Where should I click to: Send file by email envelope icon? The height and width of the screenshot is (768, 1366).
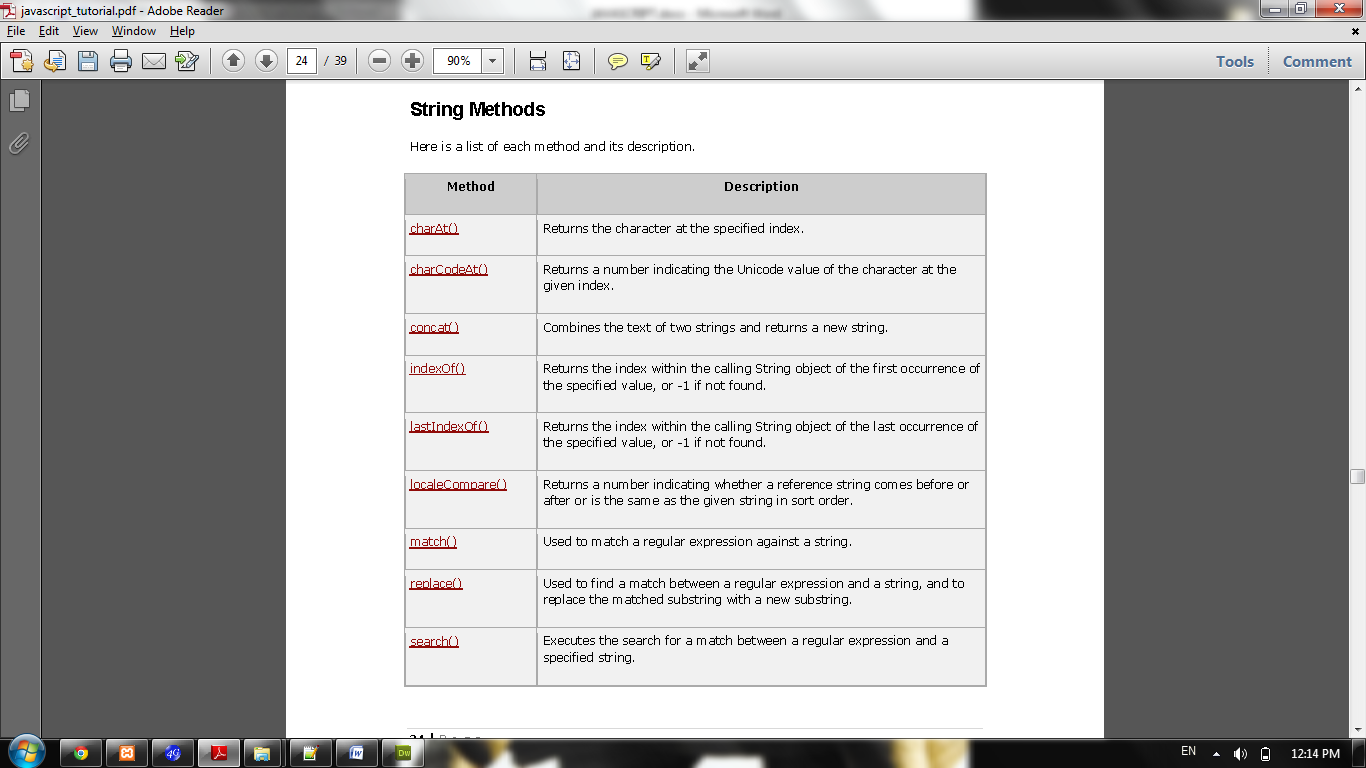click(x=154, y=61)
